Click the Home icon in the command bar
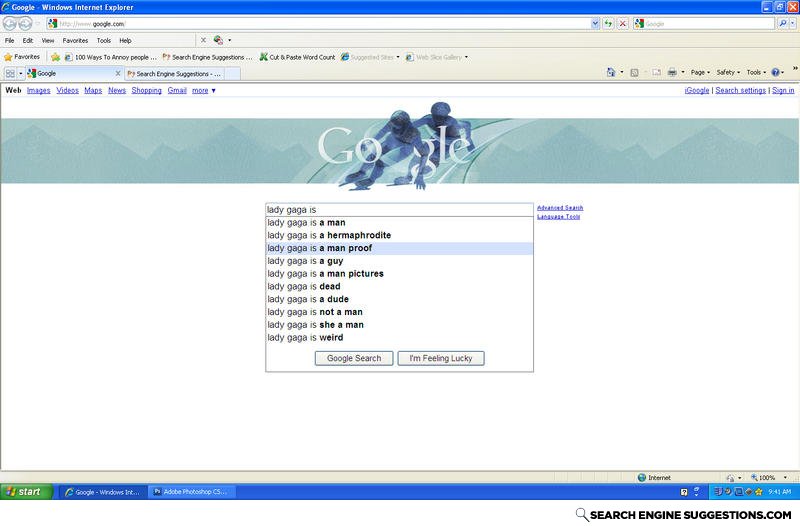 [x=611, y=72]
